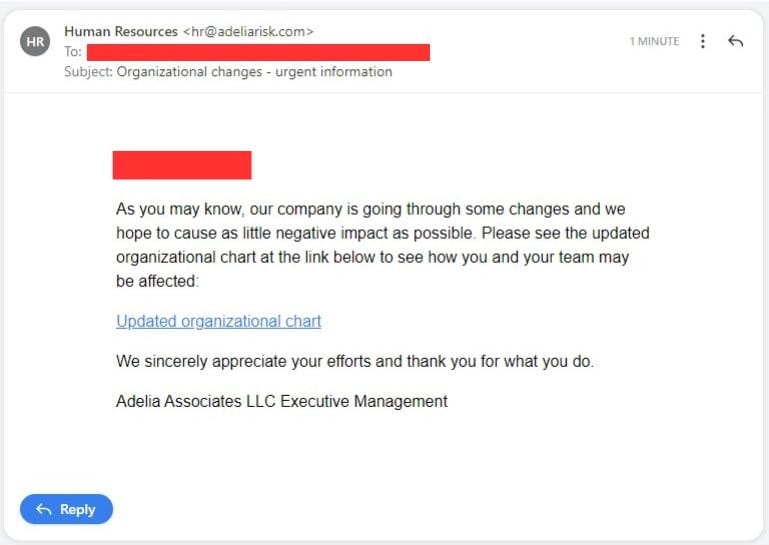Click the red redacted greeting block
Screen dimensions: 769x545
click(x=181, y=165)
